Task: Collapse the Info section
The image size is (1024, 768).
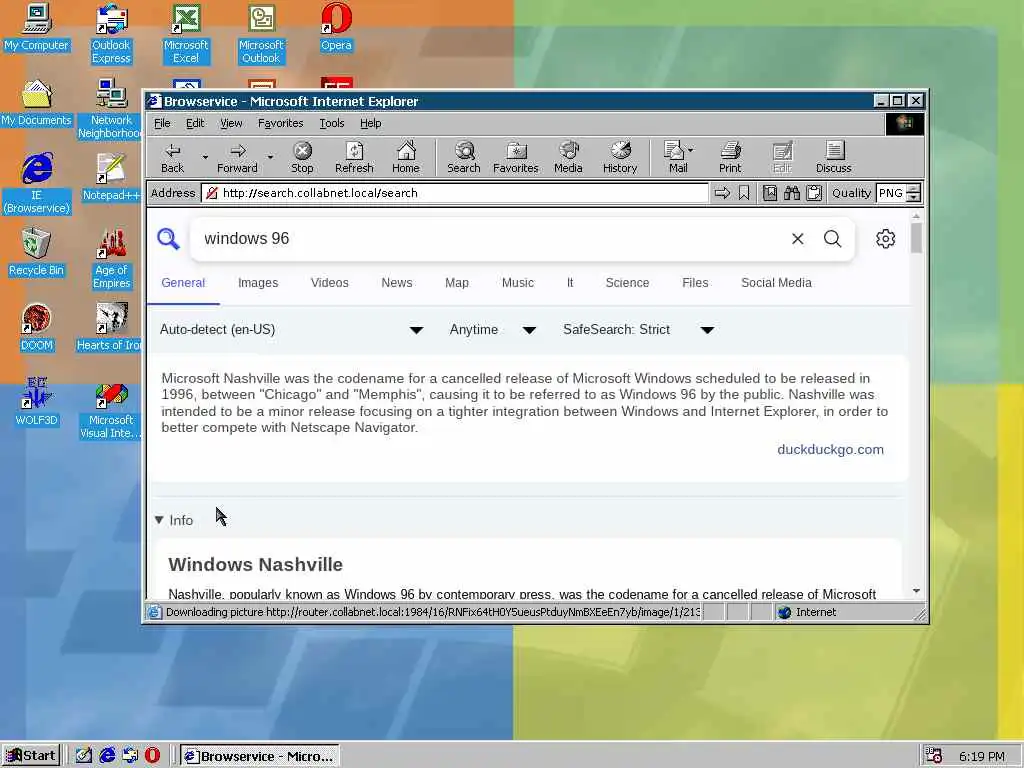Action: click(174, 520)
